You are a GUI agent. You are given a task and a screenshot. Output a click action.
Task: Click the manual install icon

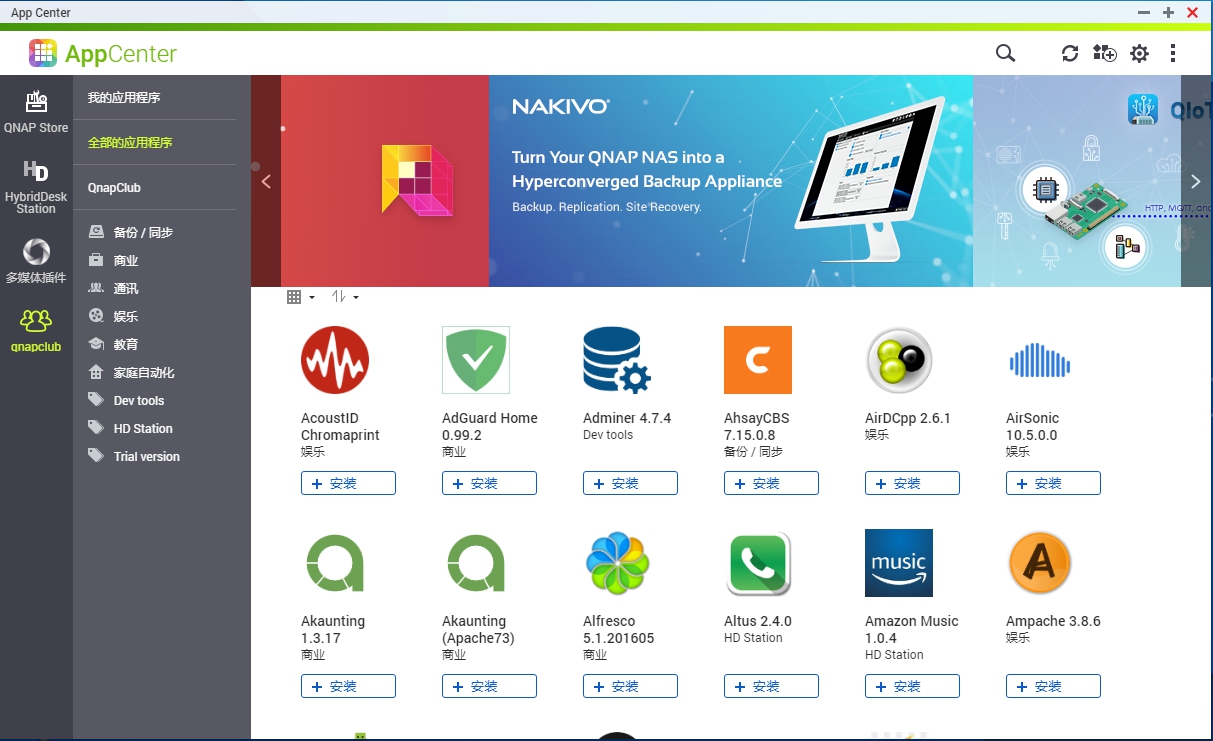1104,53
